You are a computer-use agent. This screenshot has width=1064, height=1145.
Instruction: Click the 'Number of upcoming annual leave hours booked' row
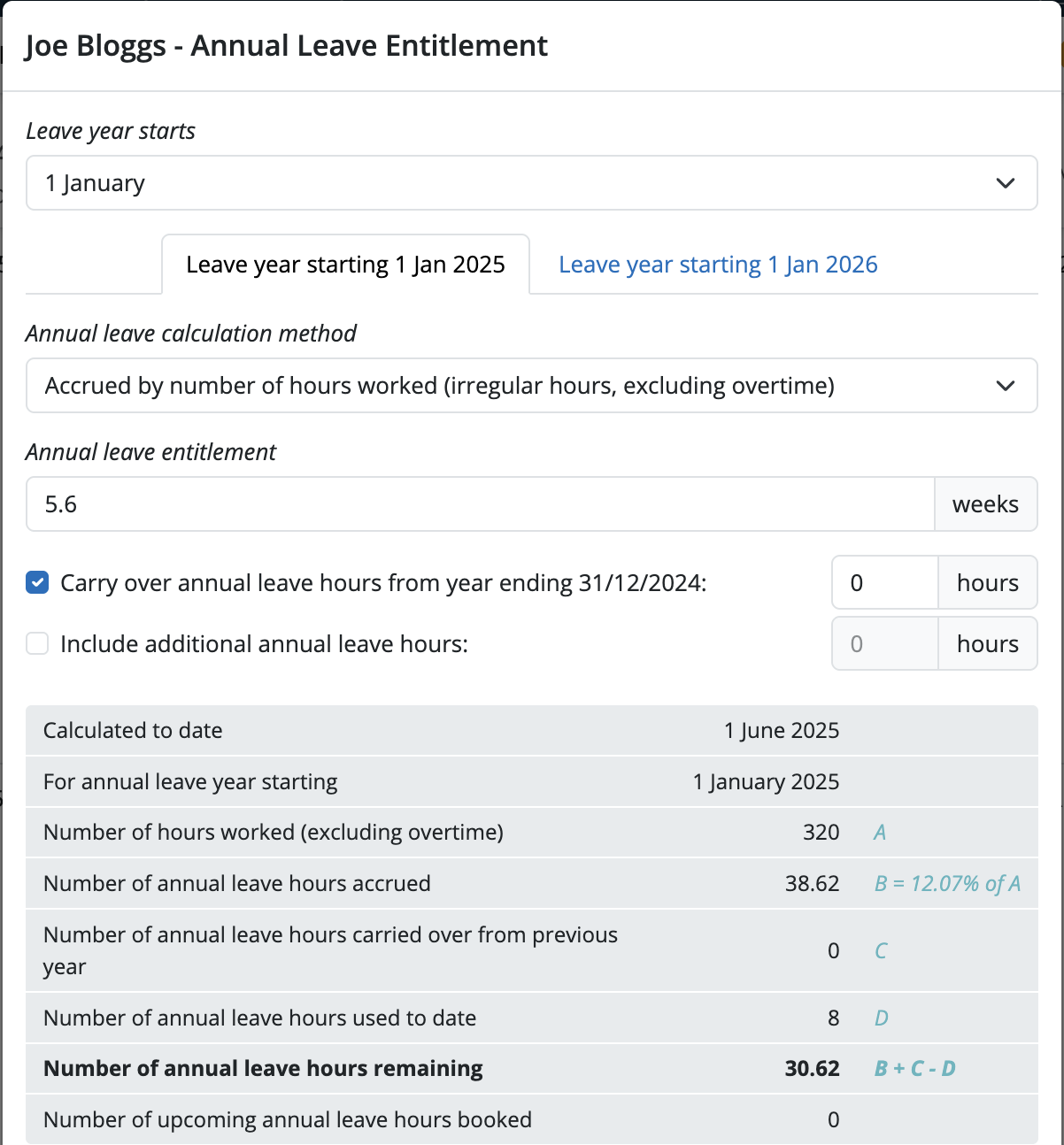(287, 1119)
